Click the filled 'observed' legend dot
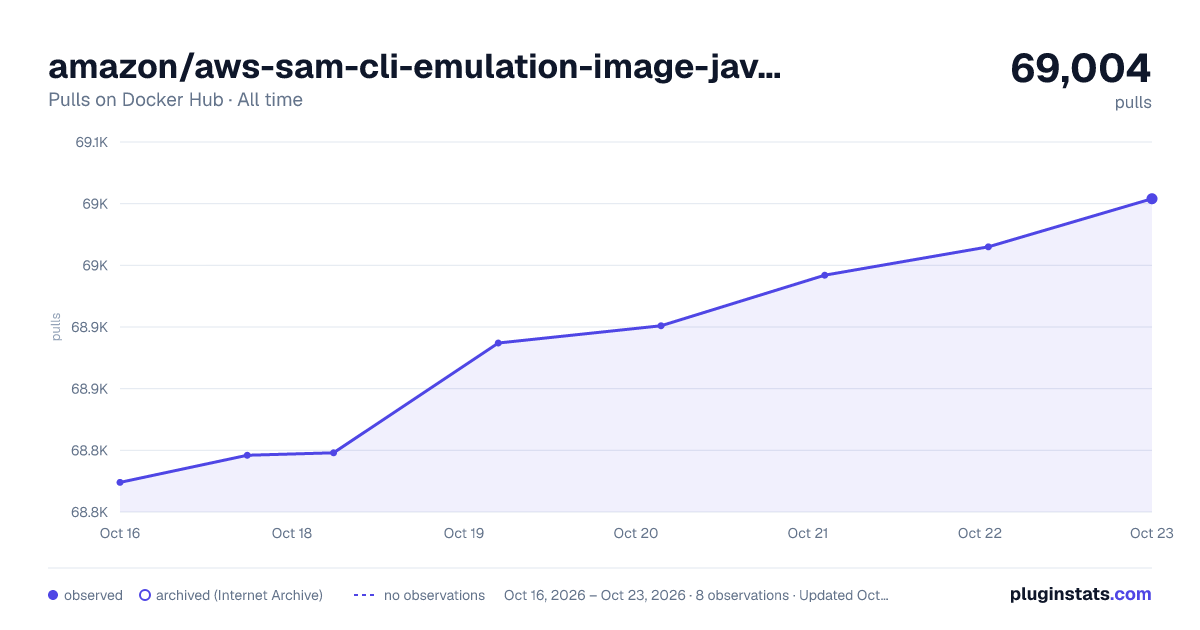Screen dimensions: 1200x630 (x=53, y=595)
